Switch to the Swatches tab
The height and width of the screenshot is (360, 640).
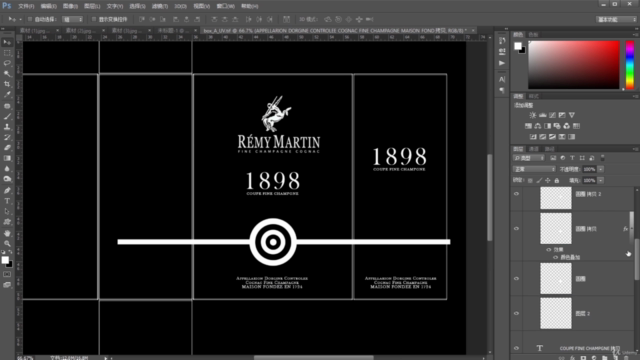tap(533, 35)
